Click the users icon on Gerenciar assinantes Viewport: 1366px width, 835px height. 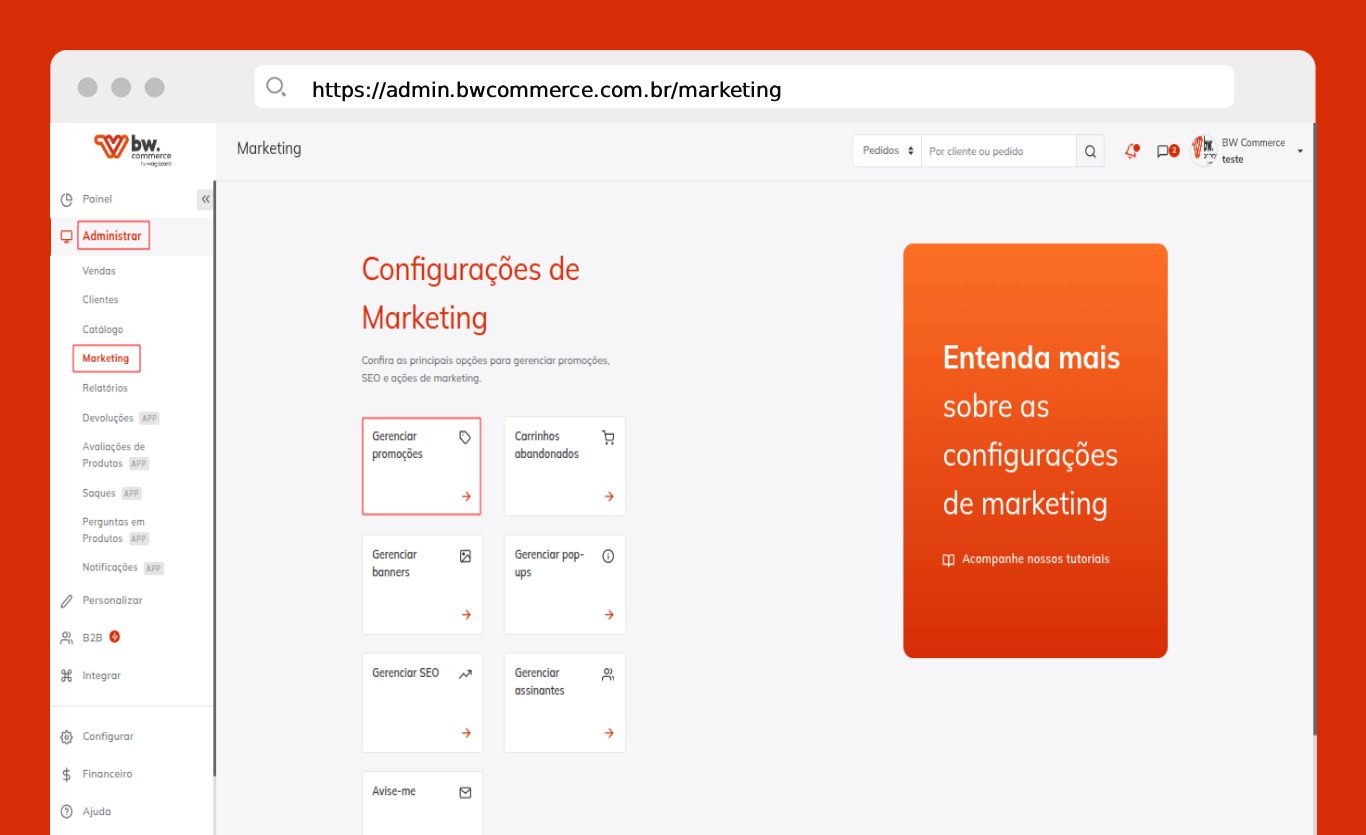[608, 674]
